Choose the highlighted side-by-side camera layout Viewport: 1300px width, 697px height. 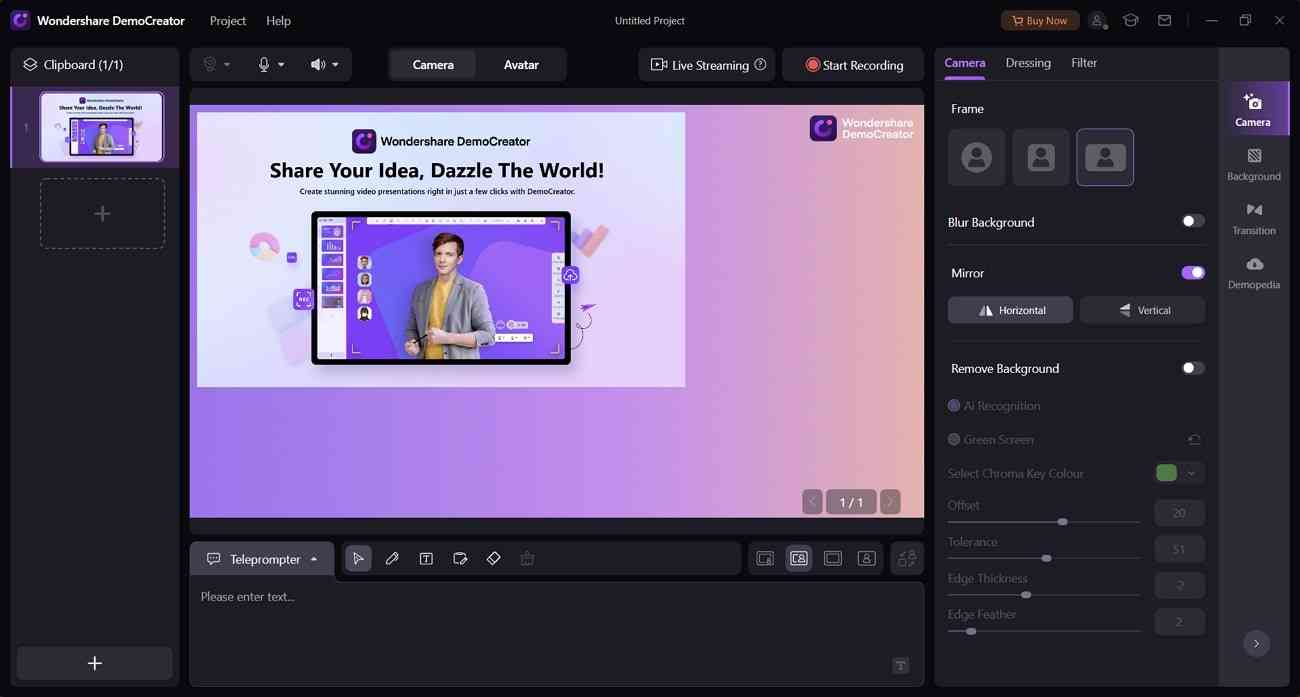pyautogui.click(x=799, y=559)
